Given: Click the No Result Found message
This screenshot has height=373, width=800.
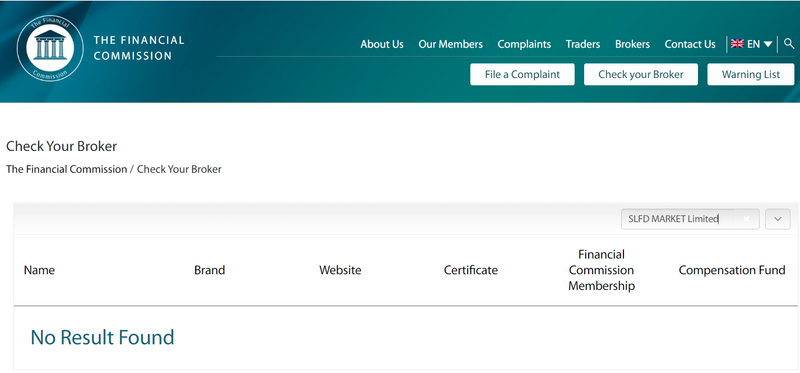Looking at the screenshot, I should pyautogui.click(x=103, y=337).
